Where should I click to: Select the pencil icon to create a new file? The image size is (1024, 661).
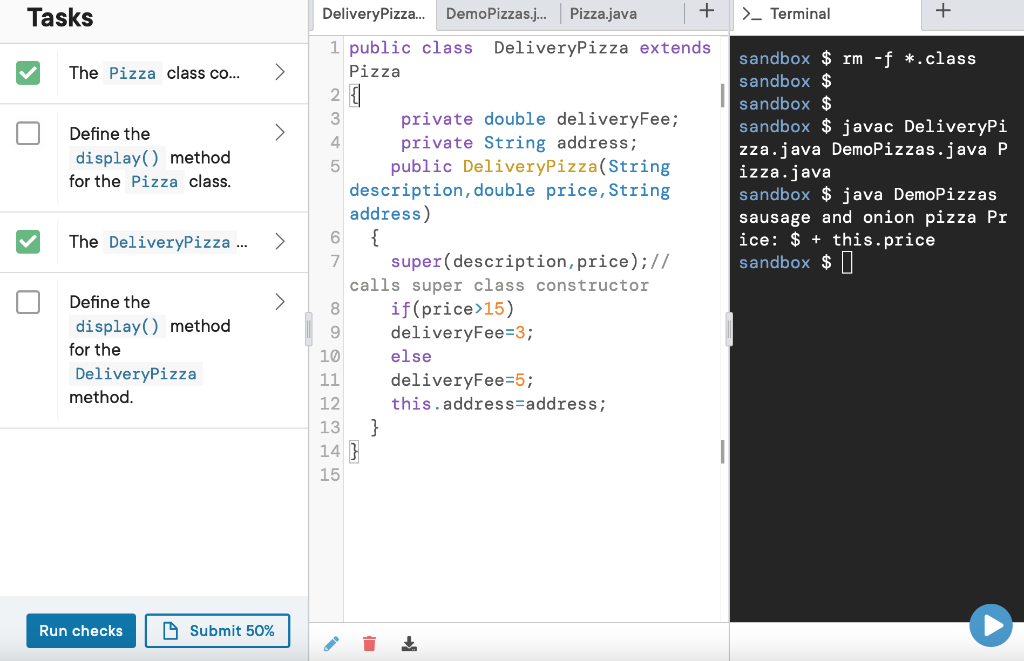pos(331,643)
